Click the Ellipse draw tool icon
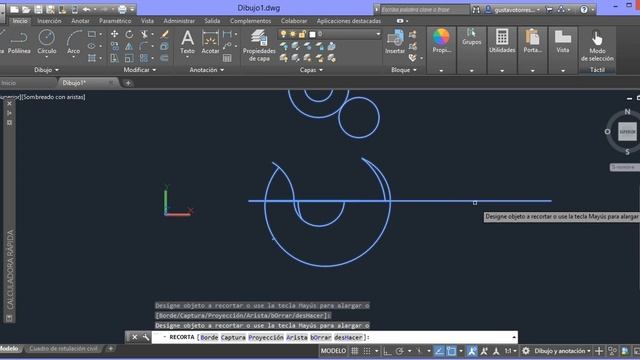640x360 pixels. [92, 46]
